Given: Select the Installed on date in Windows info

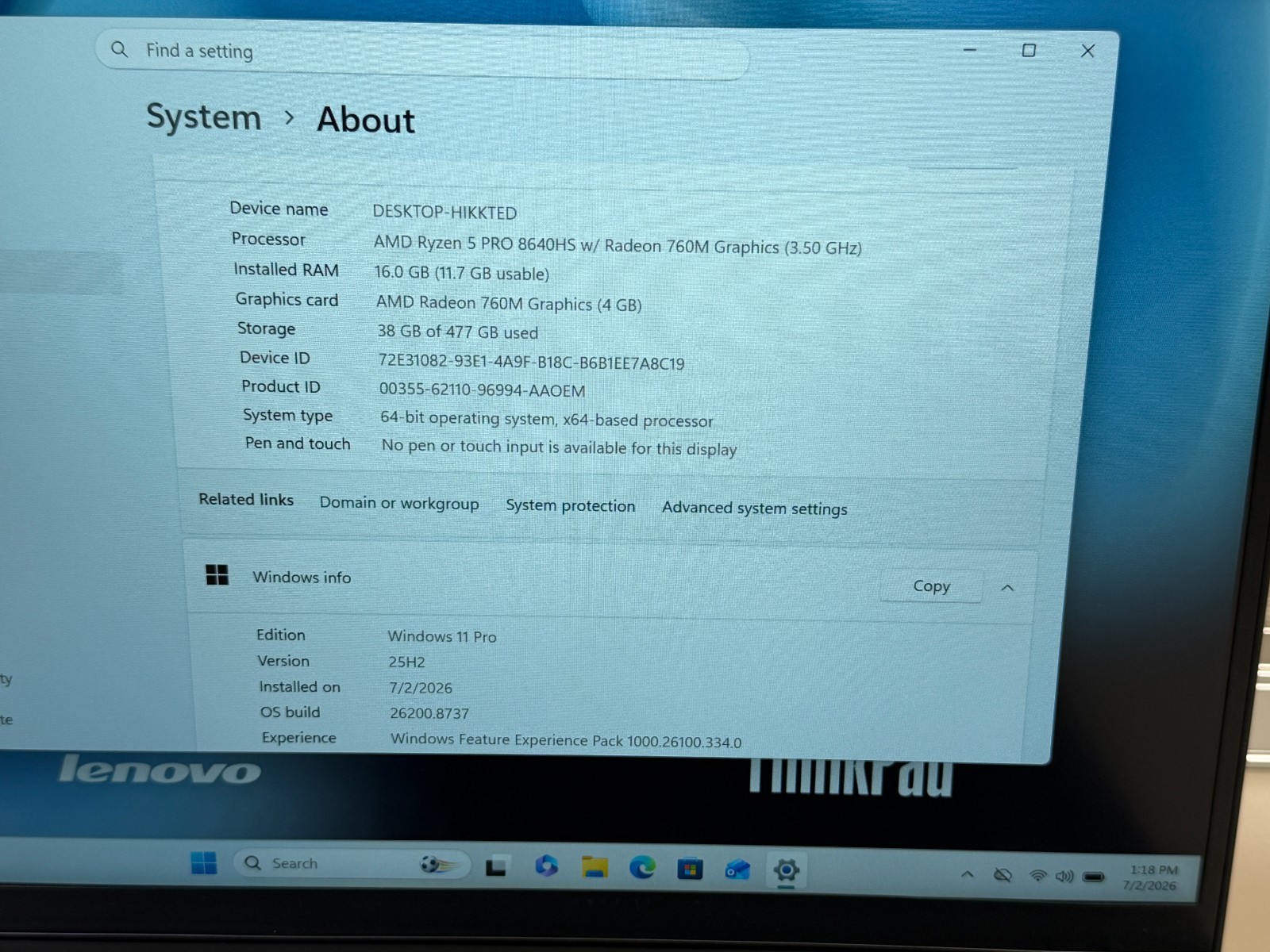Looking at the screenshot, I should 421,688.
